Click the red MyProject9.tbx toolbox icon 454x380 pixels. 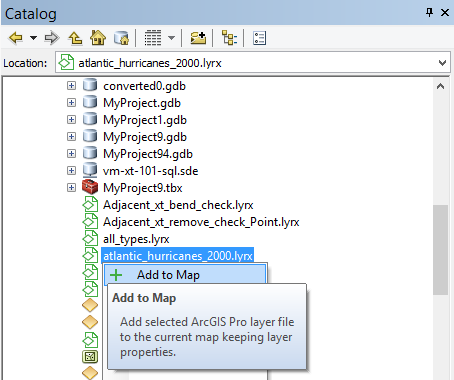pyautogui.click(x=90, y=187)
